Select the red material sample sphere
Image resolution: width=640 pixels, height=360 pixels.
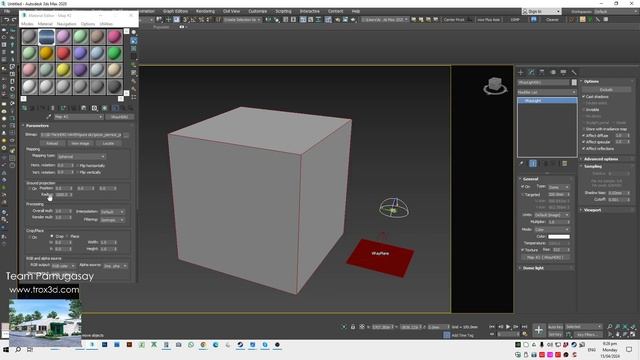pyautogui.click(x=63, y=53)
